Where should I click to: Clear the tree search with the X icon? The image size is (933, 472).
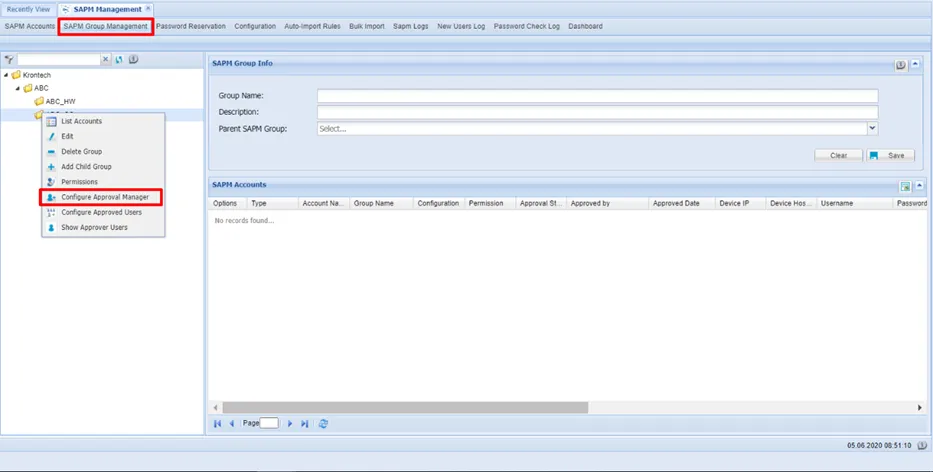pyautogui.click(x=105, y=60)
